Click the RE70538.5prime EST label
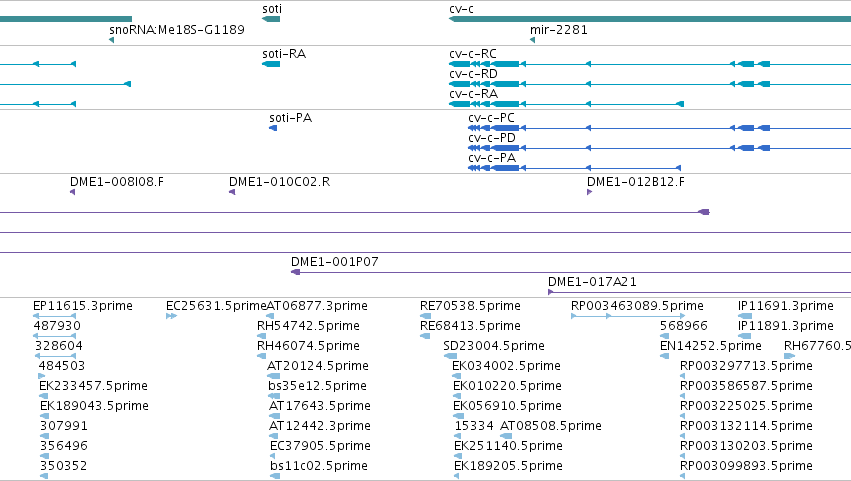This screenshot has width=851, height=481. (470, 306)
